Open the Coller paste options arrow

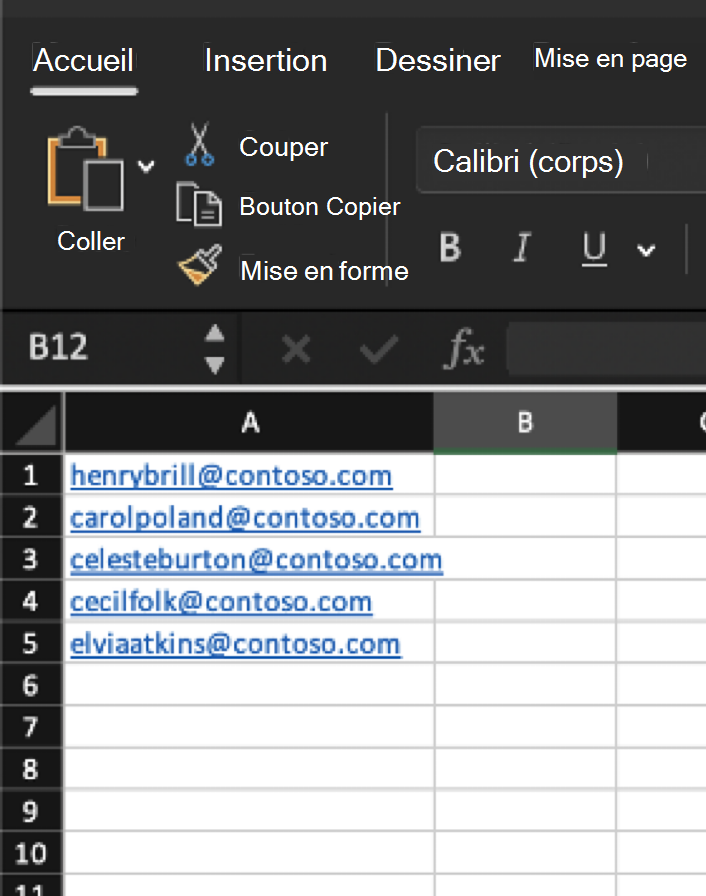[146, 166]
